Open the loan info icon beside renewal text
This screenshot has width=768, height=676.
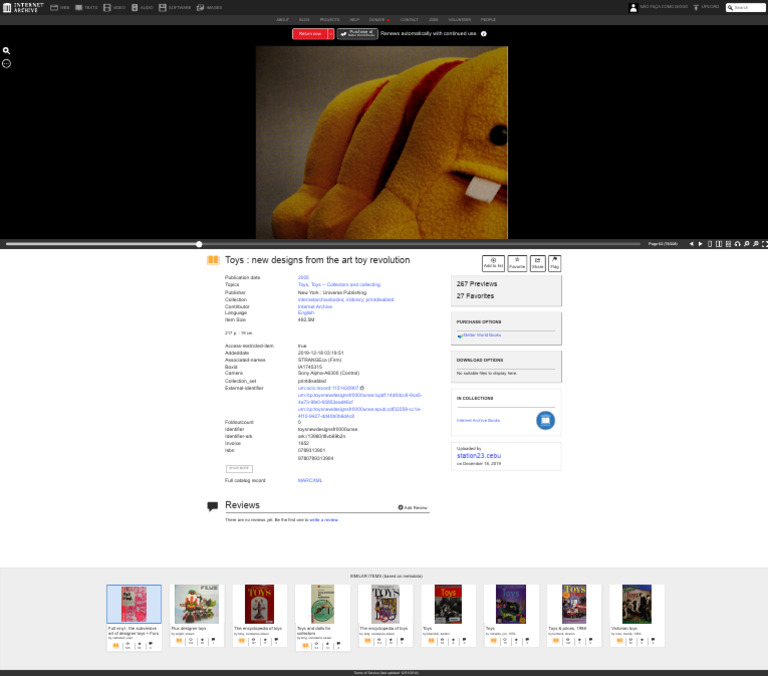click(x=484, y=34)
